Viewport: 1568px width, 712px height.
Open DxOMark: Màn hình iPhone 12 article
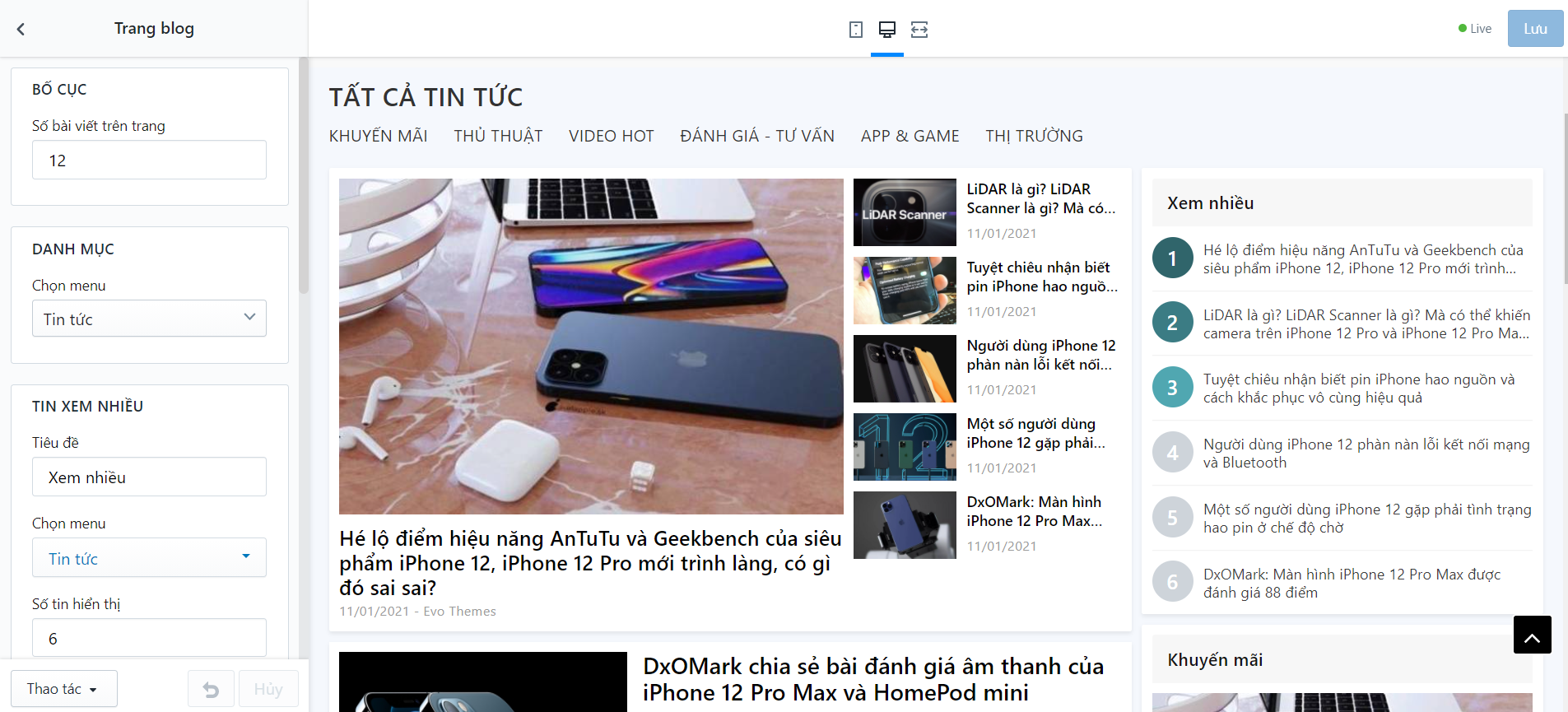(1034, 511)
